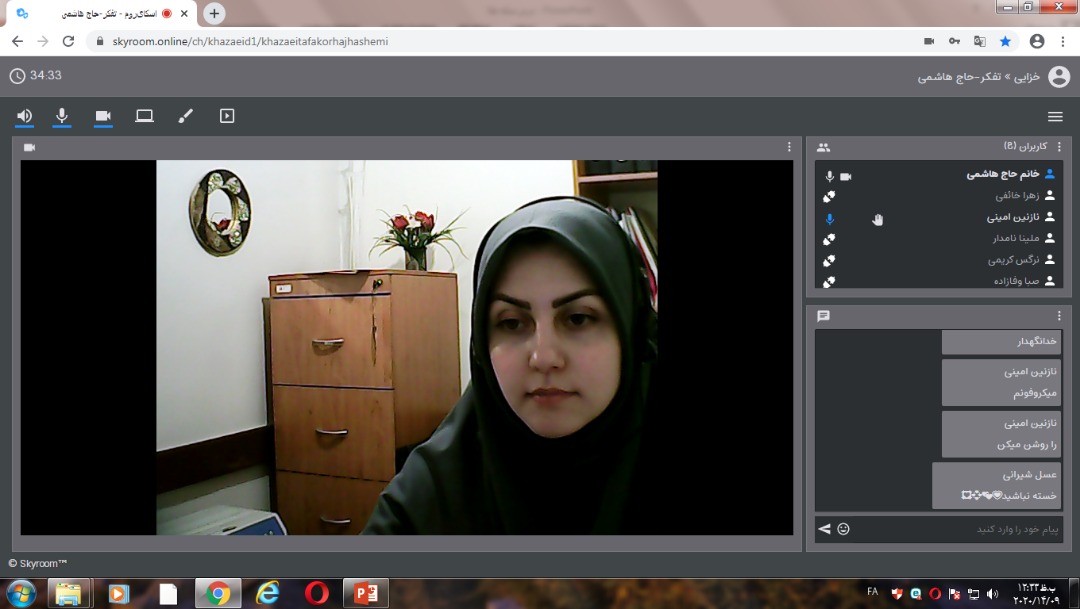
Task: Open the emoji picker in chat
Action: pyautogui.click(x=843, y=529)
